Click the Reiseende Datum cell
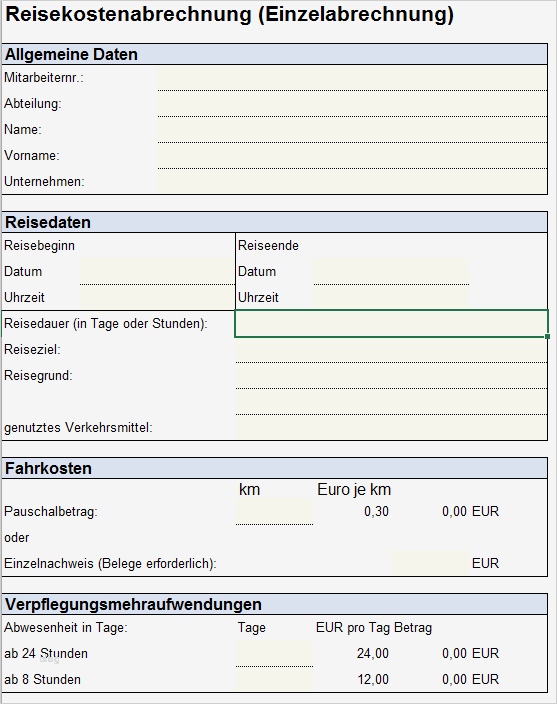Image resolution: width=557 pixels, height=704 pixels. [x=391, y=271]
